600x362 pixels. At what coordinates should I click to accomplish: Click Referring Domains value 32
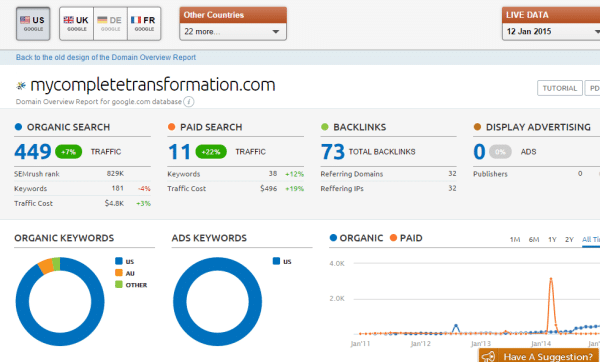coord(452,173)
